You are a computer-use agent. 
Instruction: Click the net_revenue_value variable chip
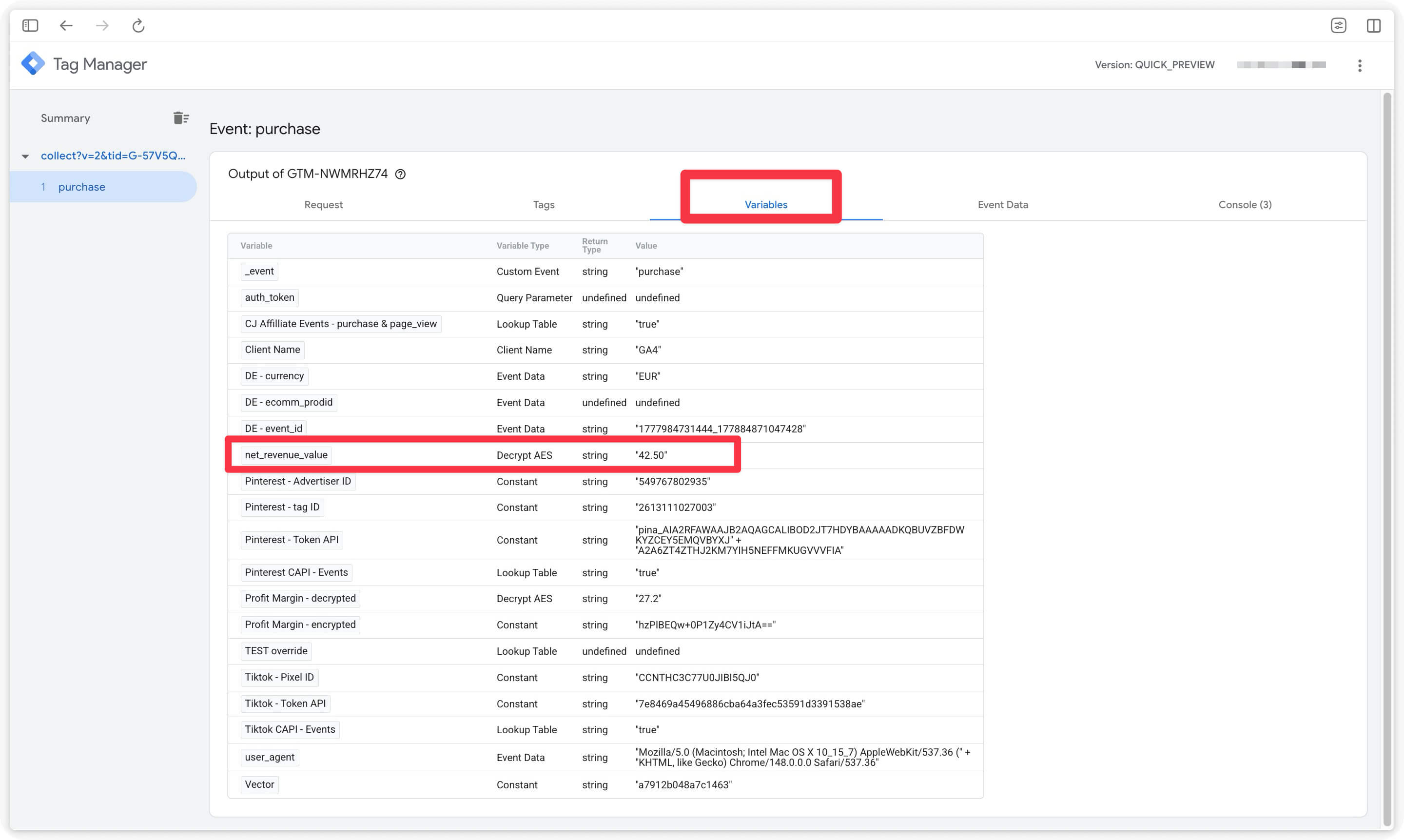(286, 455)
